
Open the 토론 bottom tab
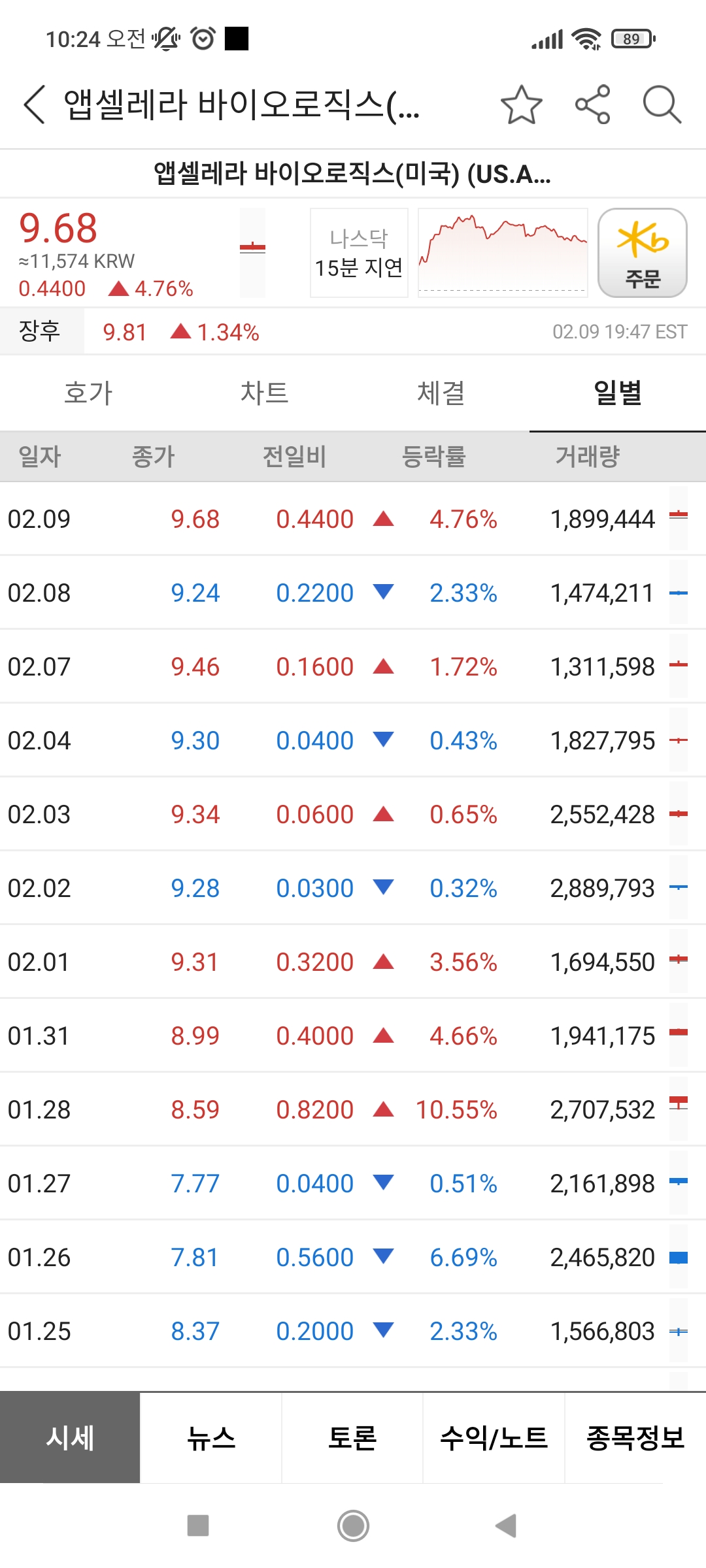(x=352, y=1437)
